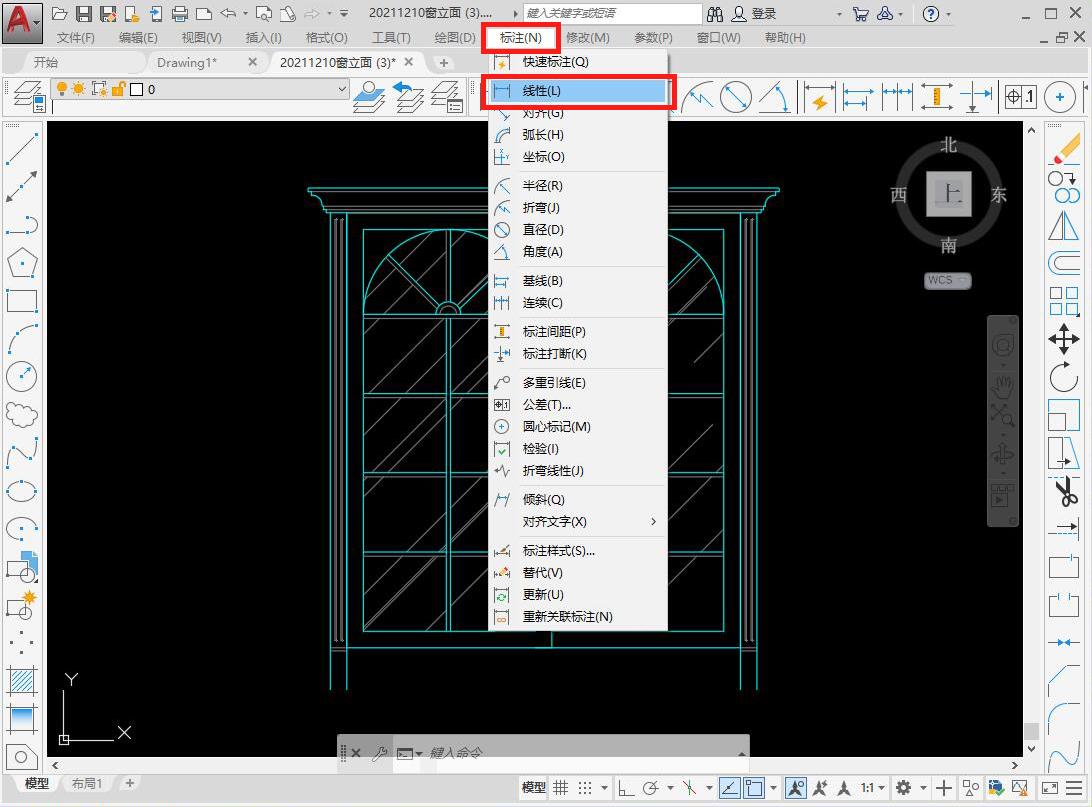Toggle polar tracking in status bar
1092x807 pixels.
[650, 788]
